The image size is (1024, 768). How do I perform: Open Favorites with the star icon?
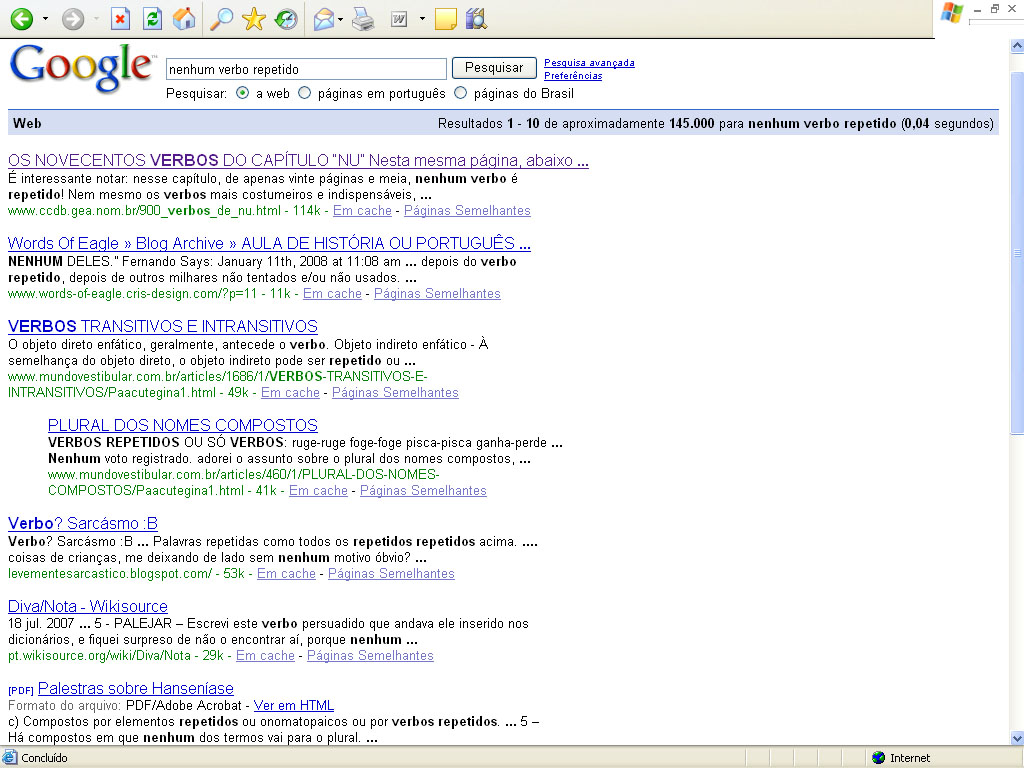(x=254, y=19)
